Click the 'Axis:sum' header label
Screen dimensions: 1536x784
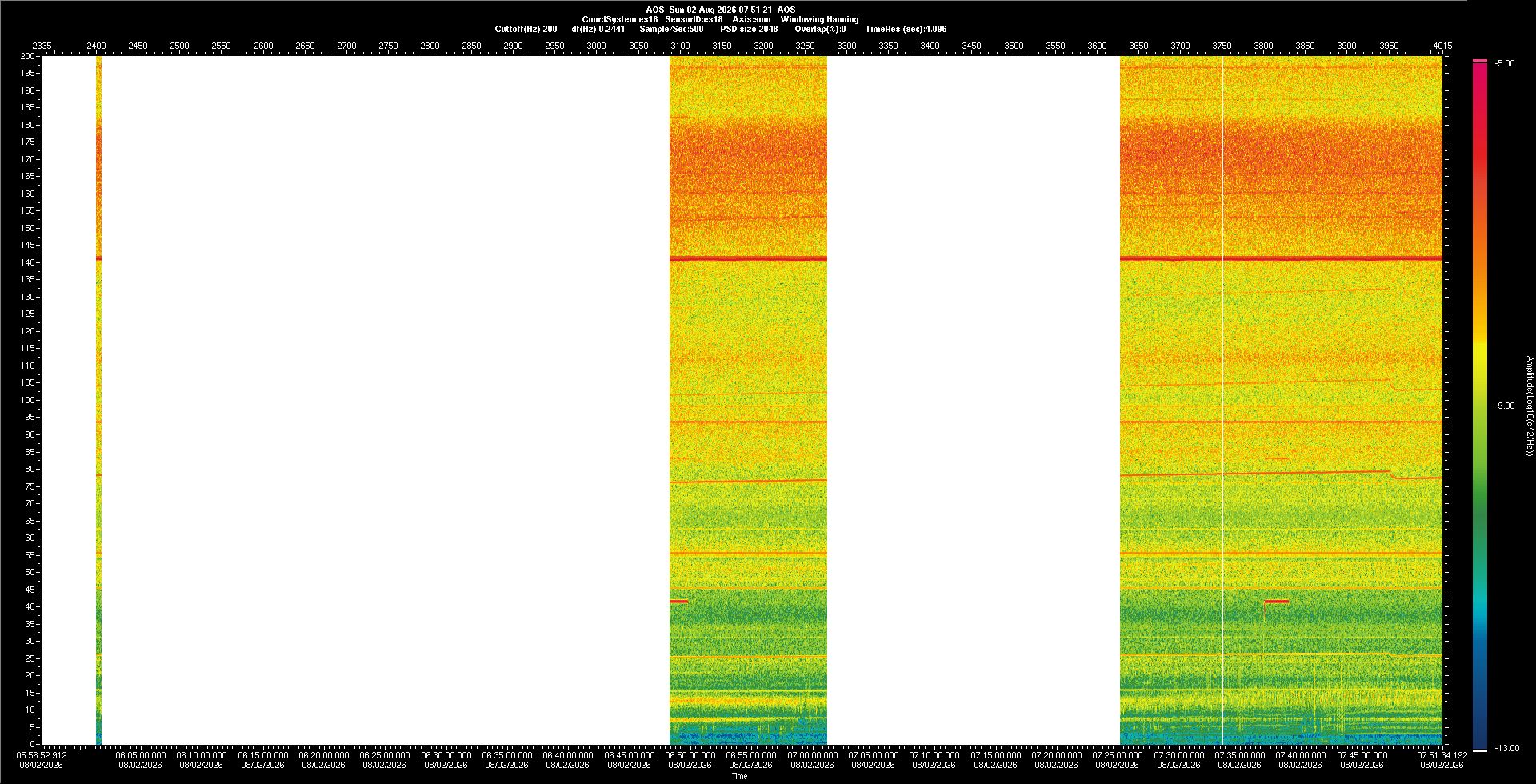click(751, 19)
